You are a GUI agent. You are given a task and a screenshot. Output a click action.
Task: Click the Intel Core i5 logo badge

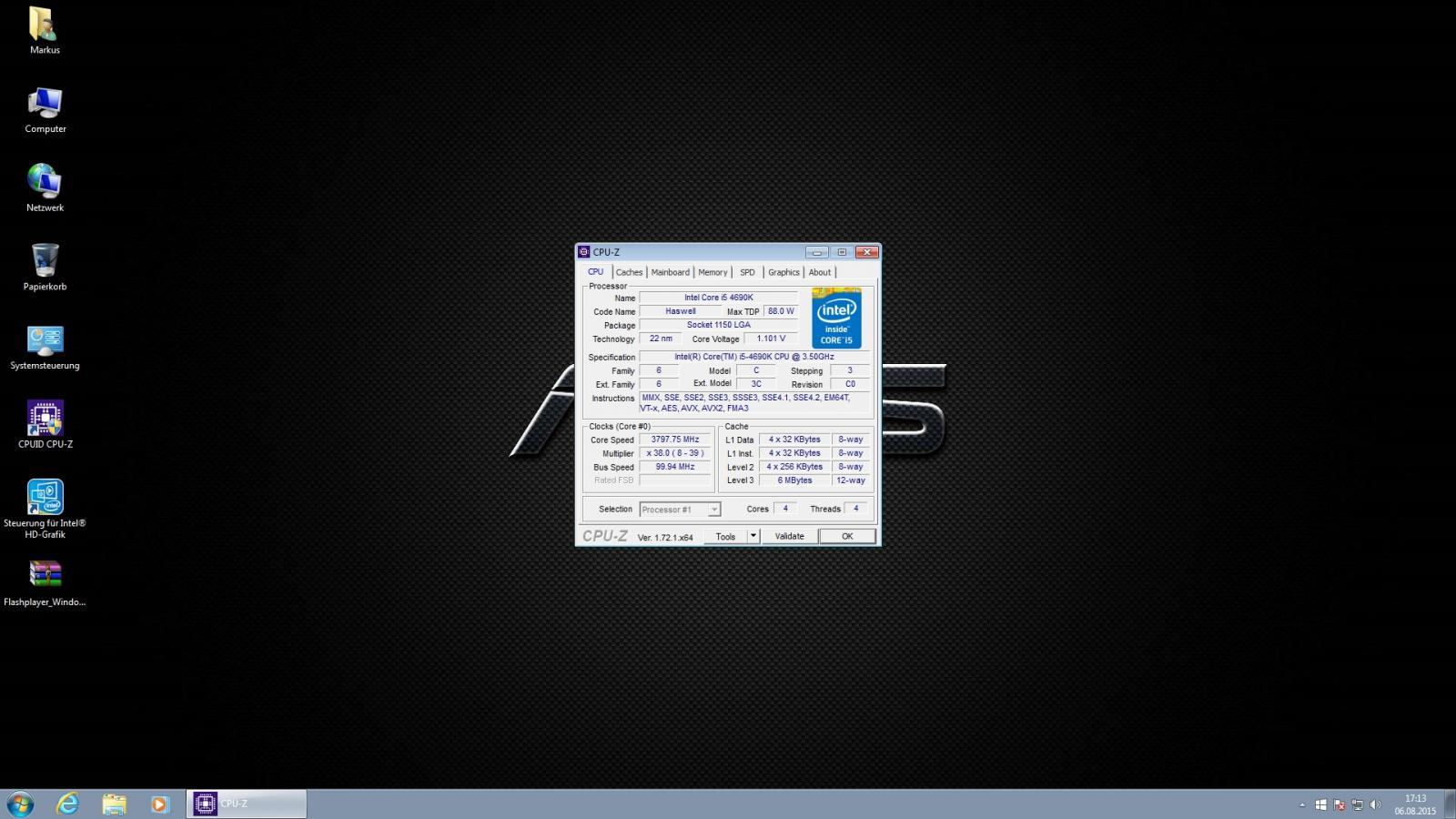tap(836, 318)
